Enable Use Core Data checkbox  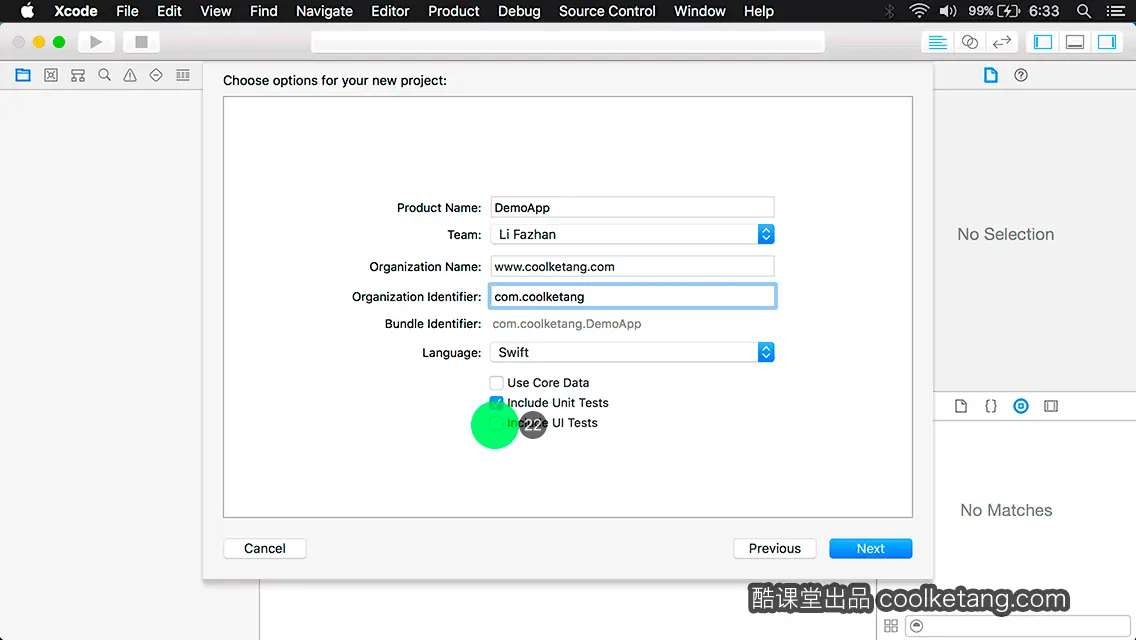(496, 383)
